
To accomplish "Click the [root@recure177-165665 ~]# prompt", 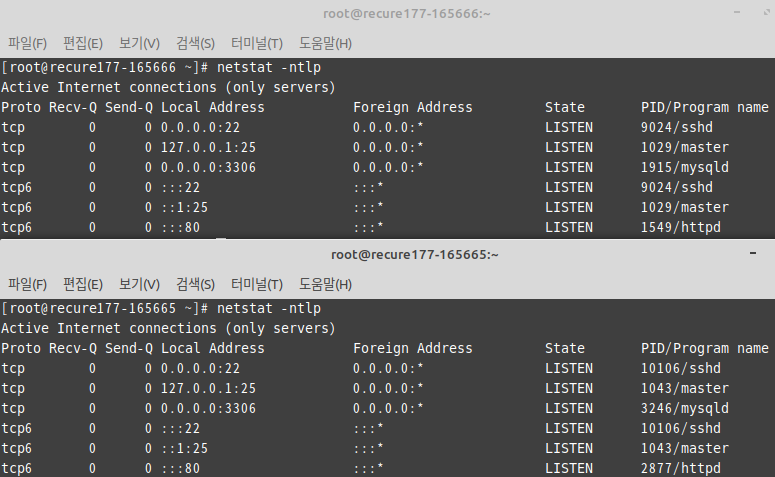I will [x=104, y=308].
